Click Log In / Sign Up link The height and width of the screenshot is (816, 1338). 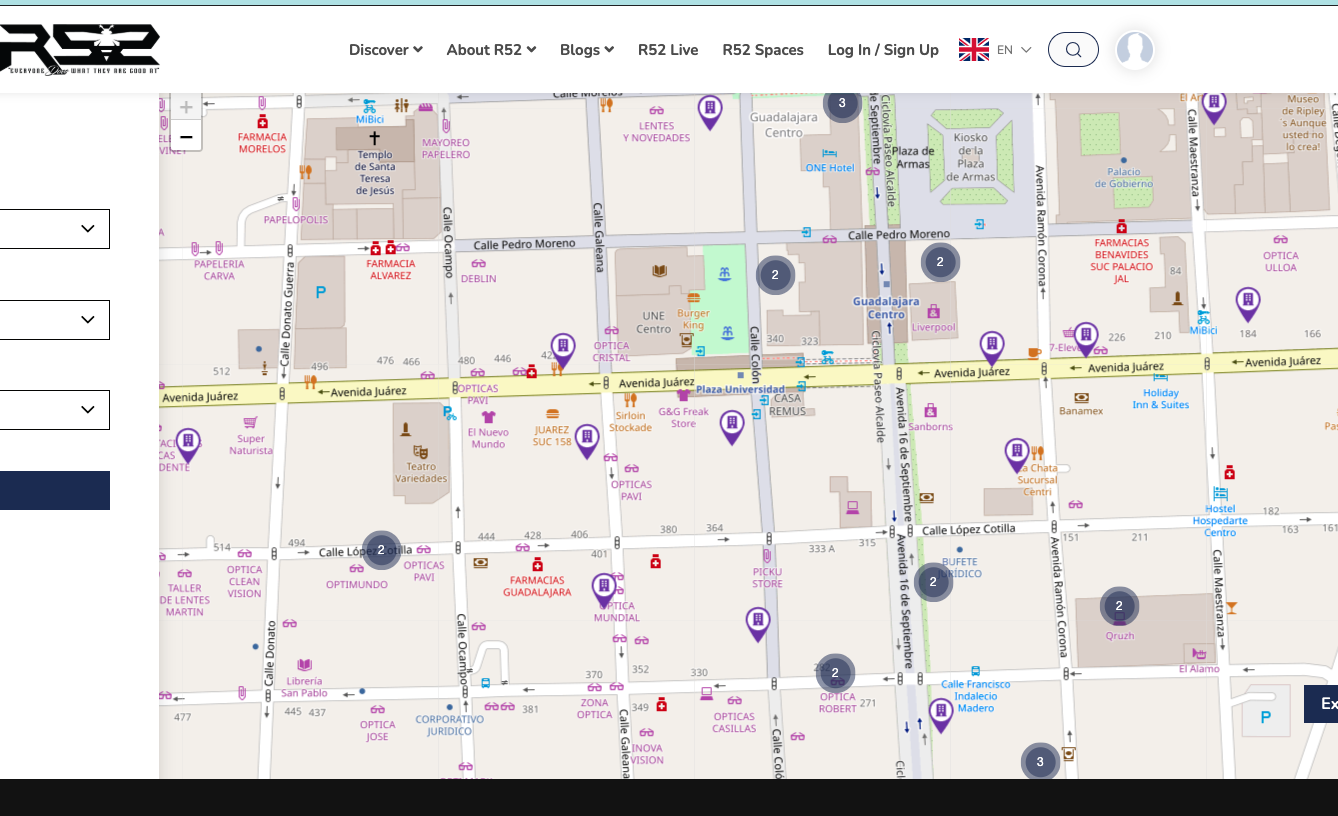[883, 50]
